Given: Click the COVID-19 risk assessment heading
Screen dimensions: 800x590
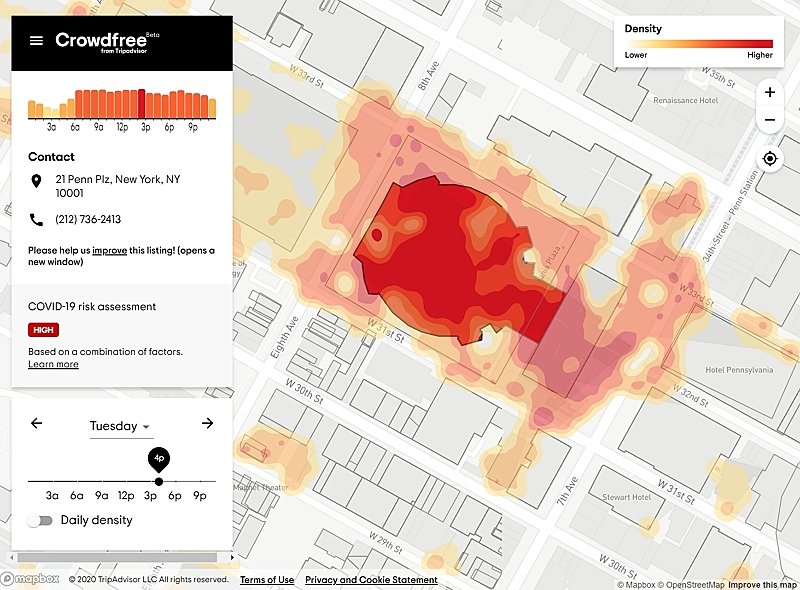Looking at the screenshot, I should (x=92, y=307).
